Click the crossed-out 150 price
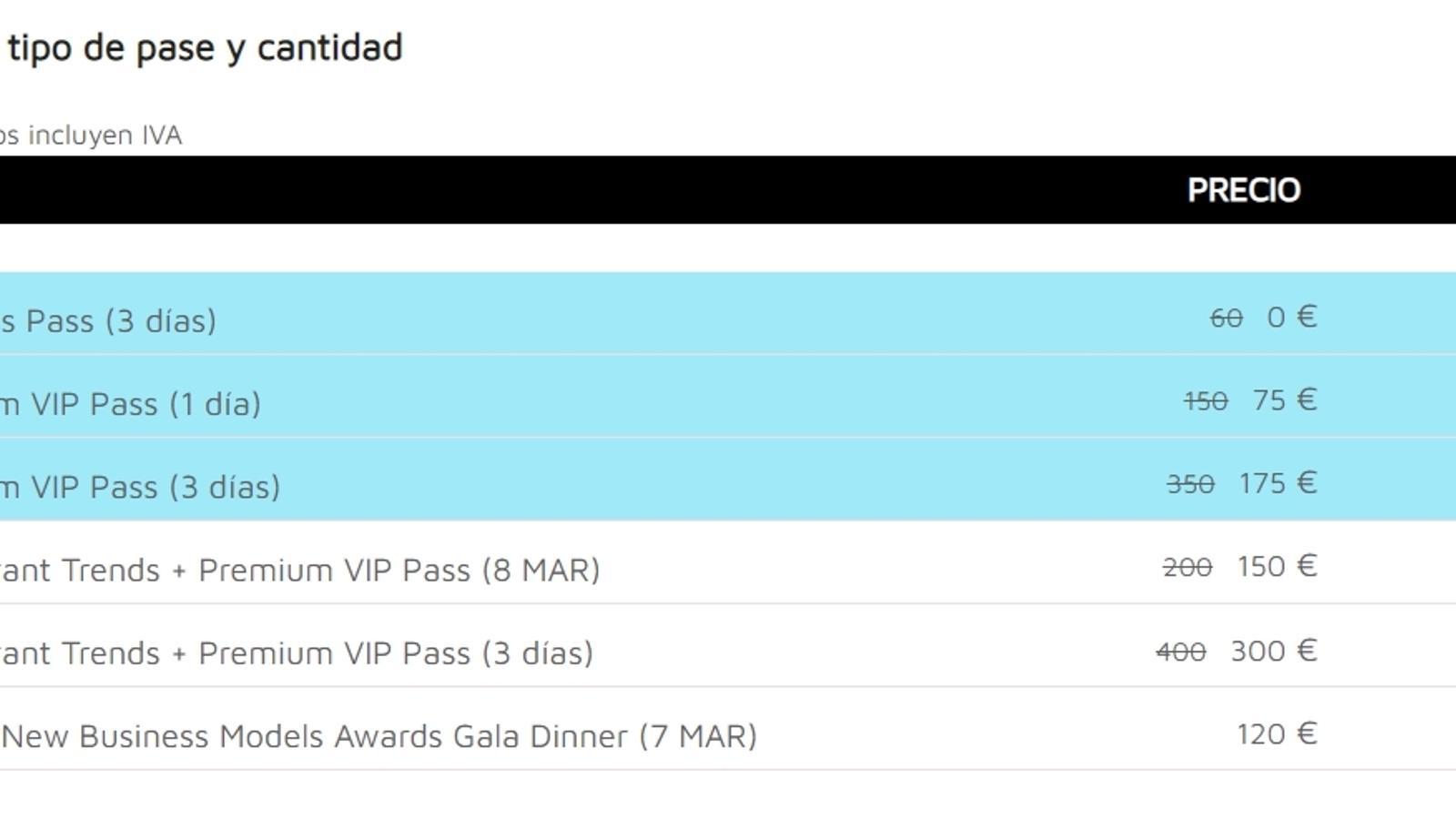The width and height of the screenshot is (1456, 819). (x=1206, y=401)
